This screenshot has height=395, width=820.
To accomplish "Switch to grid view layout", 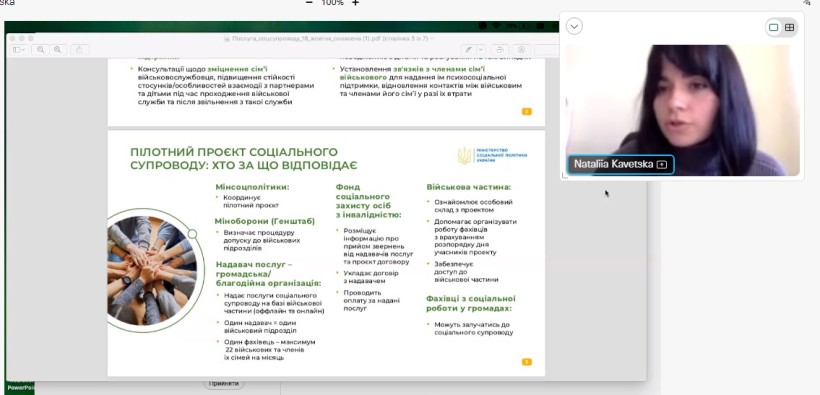I will 790,27.
